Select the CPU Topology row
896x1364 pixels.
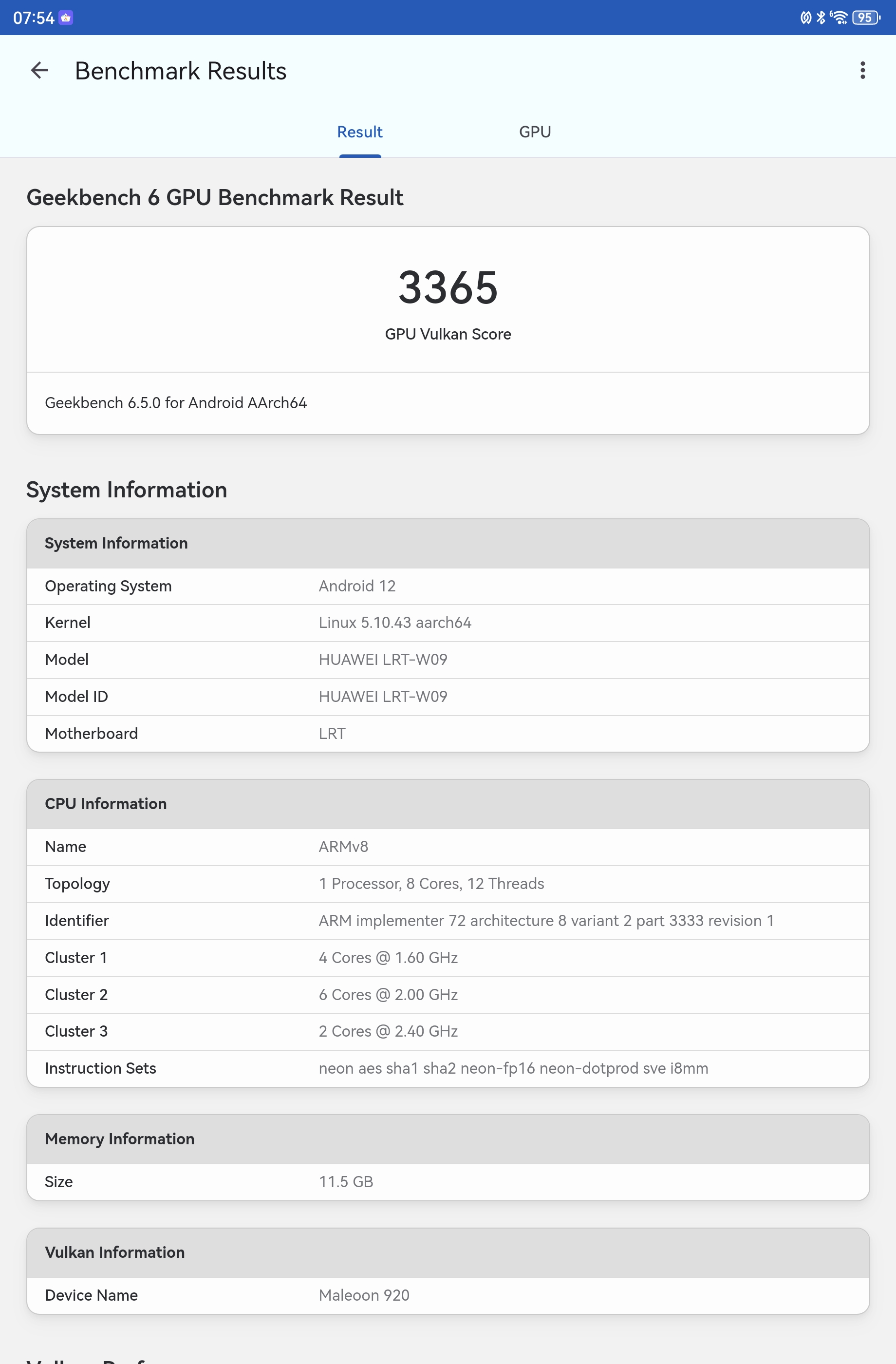pyautogui.click(x=448, y=884)
